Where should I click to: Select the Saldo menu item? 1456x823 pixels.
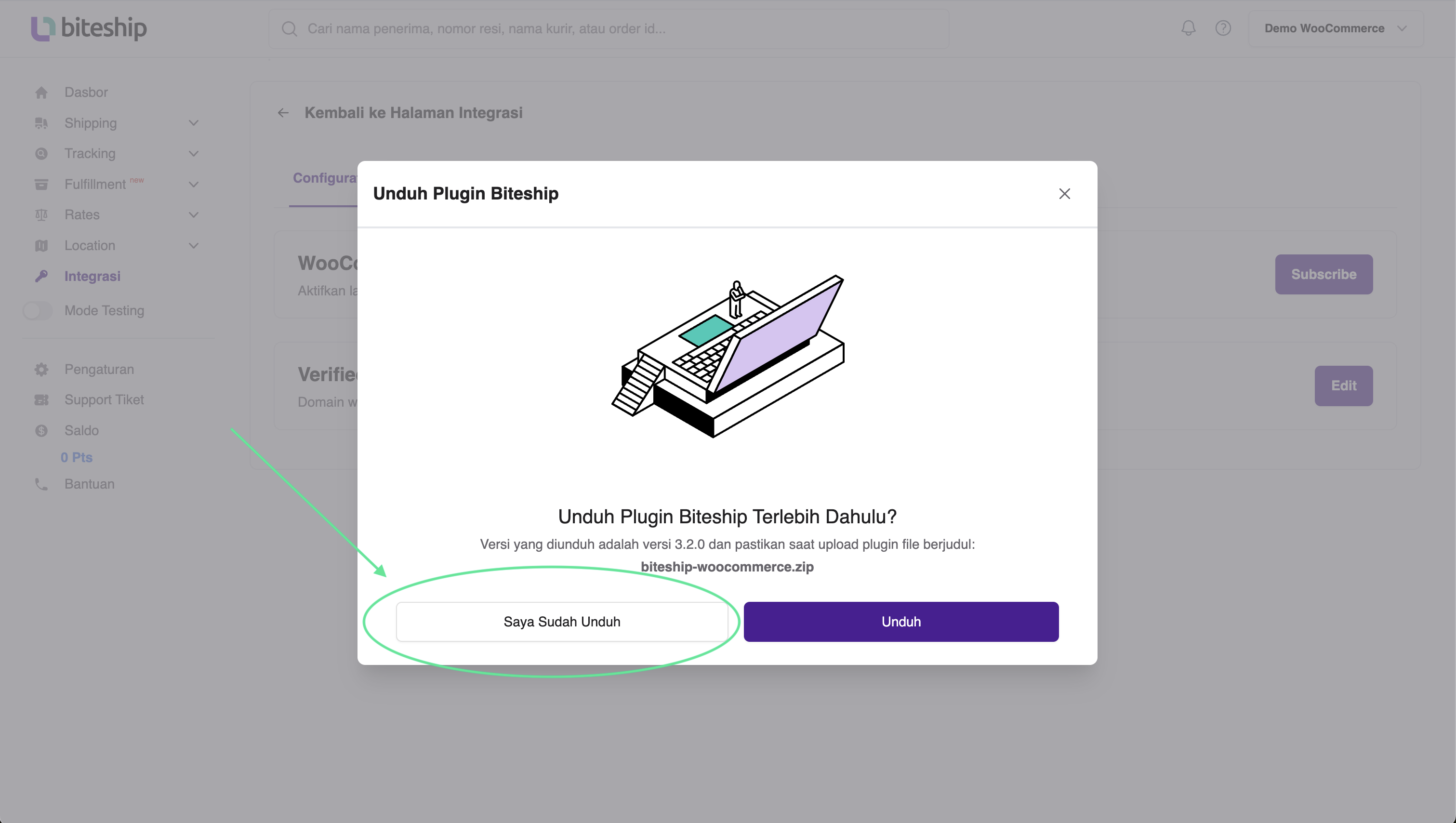81,431
